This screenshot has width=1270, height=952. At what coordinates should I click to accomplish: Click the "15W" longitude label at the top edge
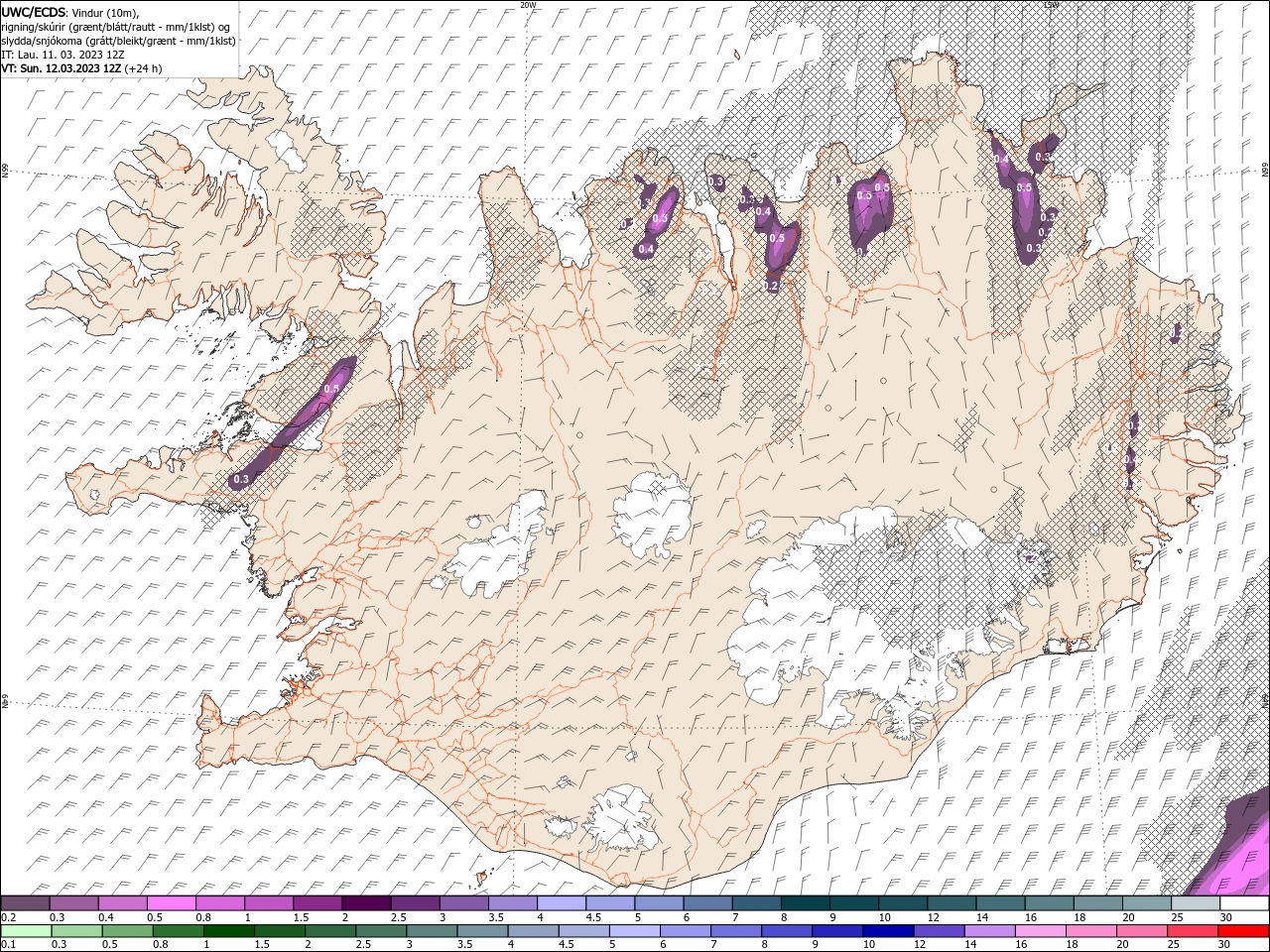(1052, 5)
